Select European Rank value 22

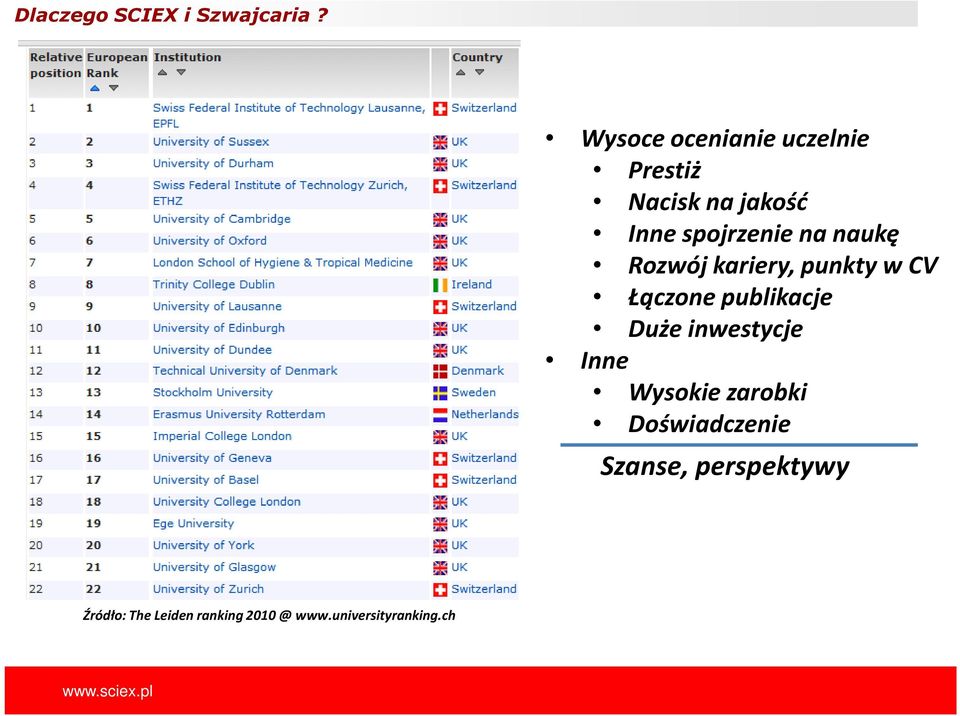[x=93, y=589]
